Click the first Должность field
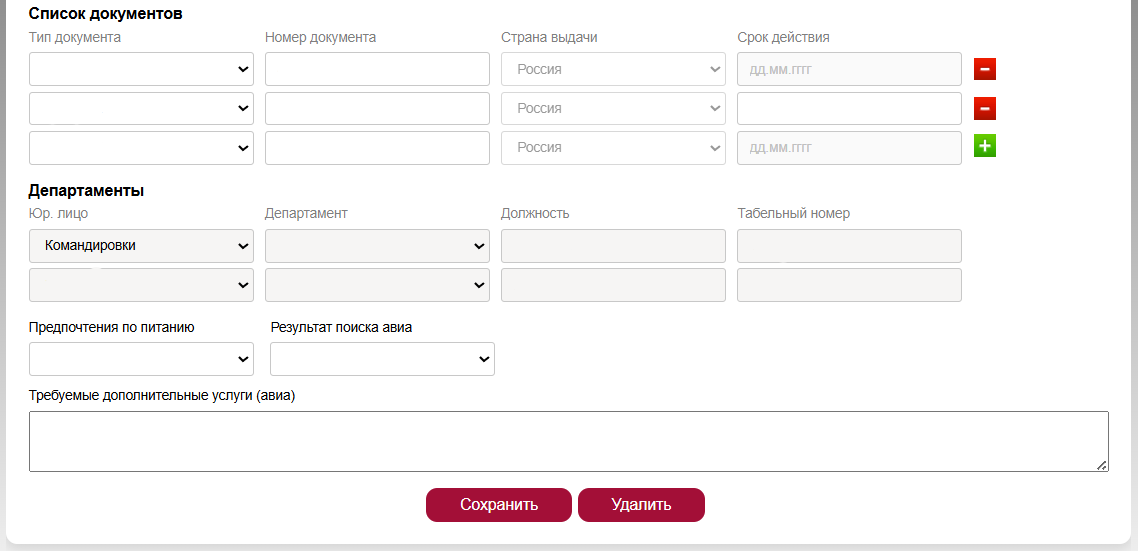 [613, 246]
